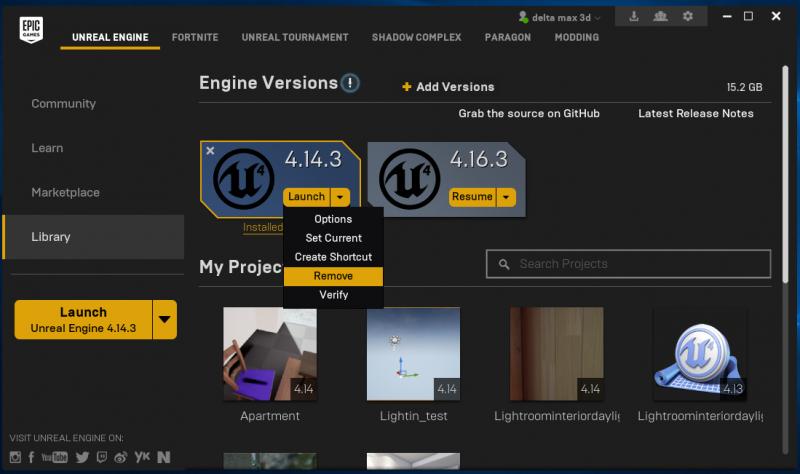
Task: Click the Installed link under 4.14.3
Action: point(263,228)
